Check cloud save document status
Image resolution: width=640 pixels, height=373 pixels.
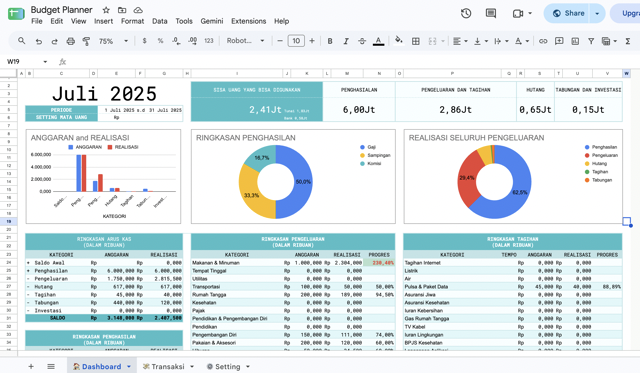(138, 10)
